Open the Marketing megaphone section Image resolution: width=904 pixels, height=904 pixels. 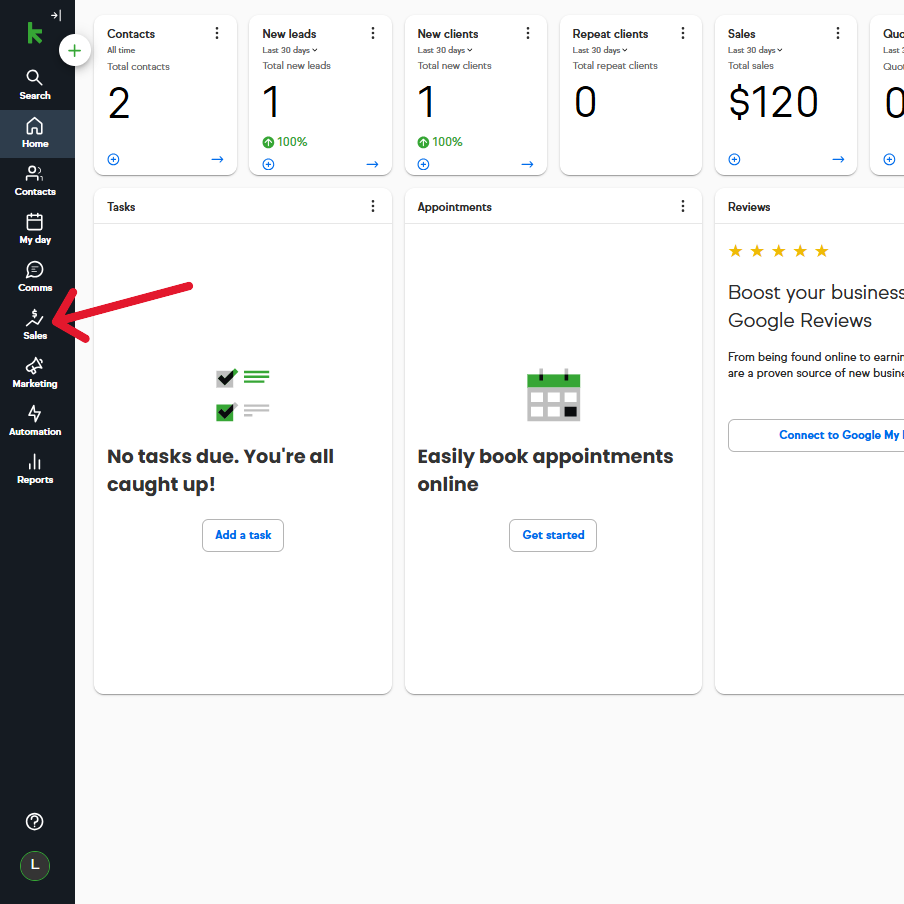click(35, 372)
